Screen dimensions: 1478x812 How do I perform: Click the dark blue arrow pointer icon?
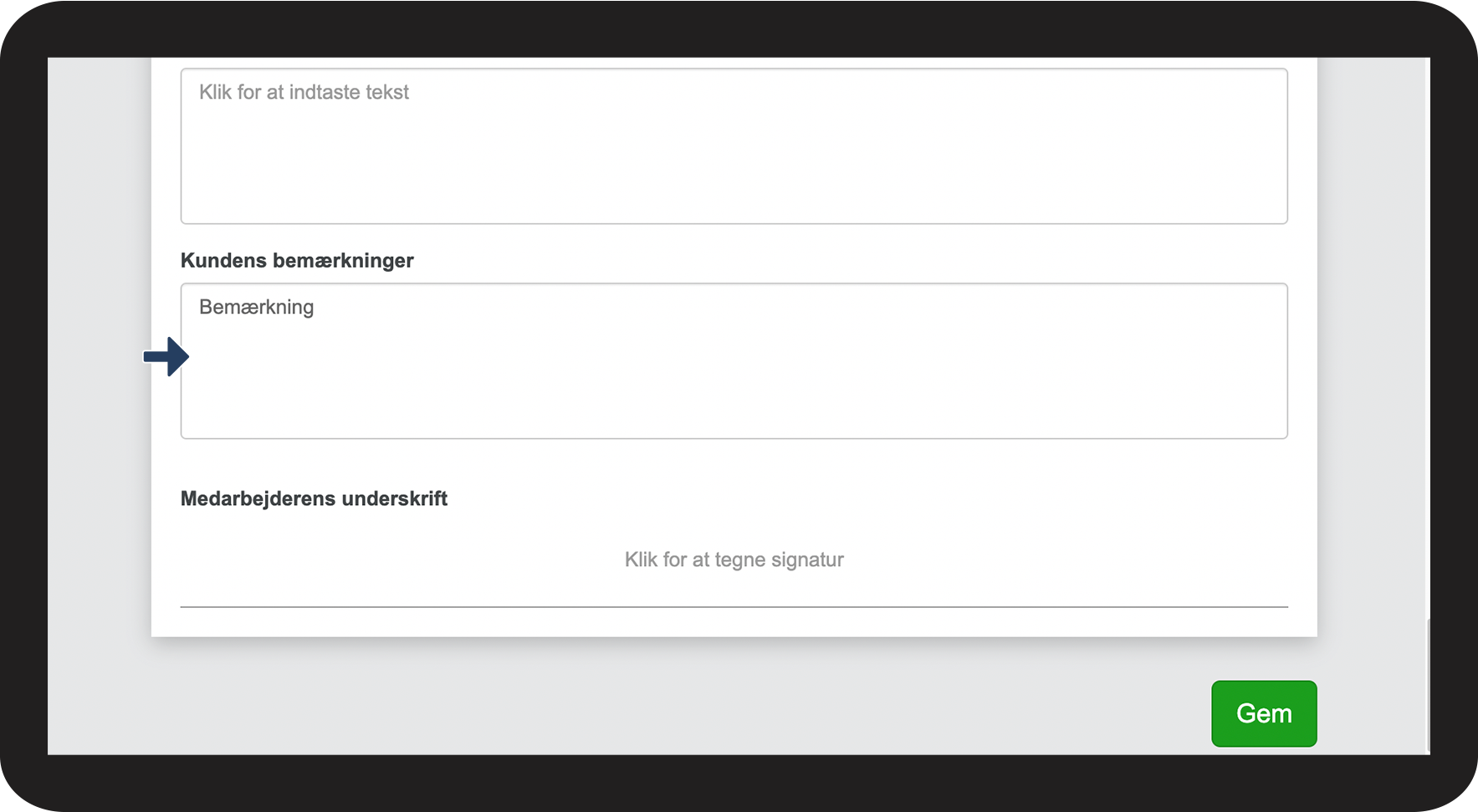tap(166, 357)
